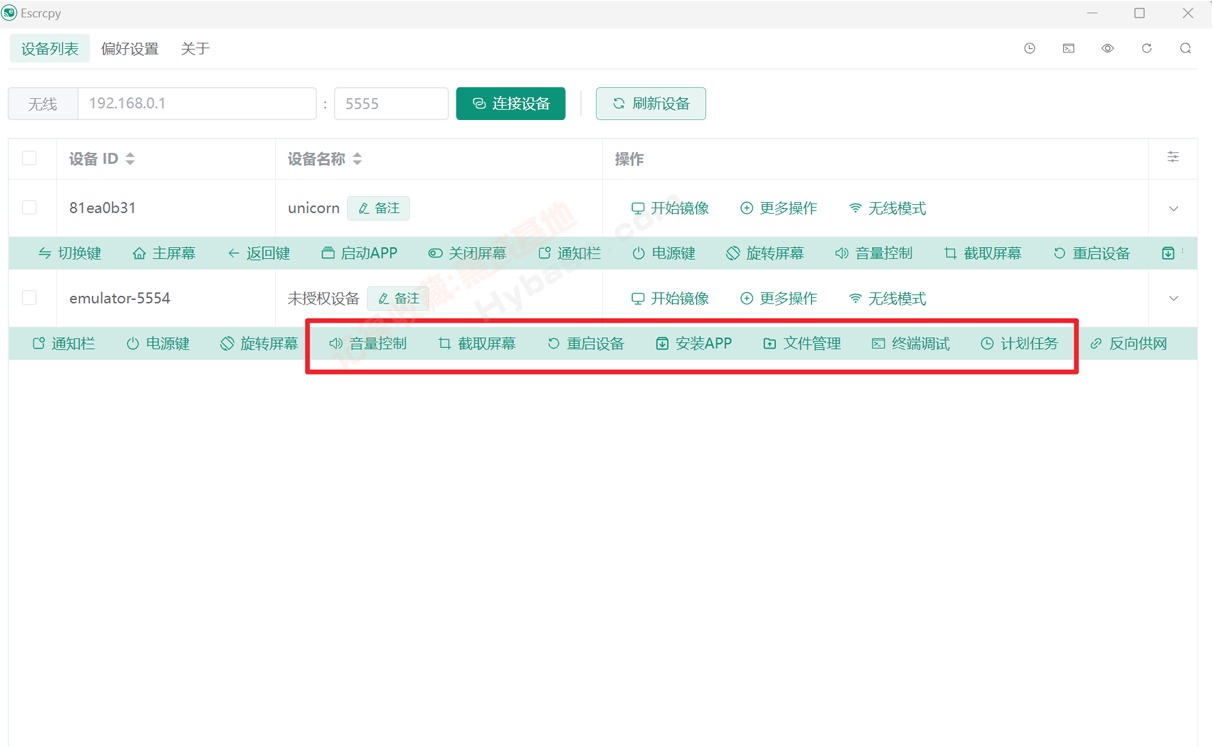Click the clock history icon in top-right toolbar

tap(1029, 48)
